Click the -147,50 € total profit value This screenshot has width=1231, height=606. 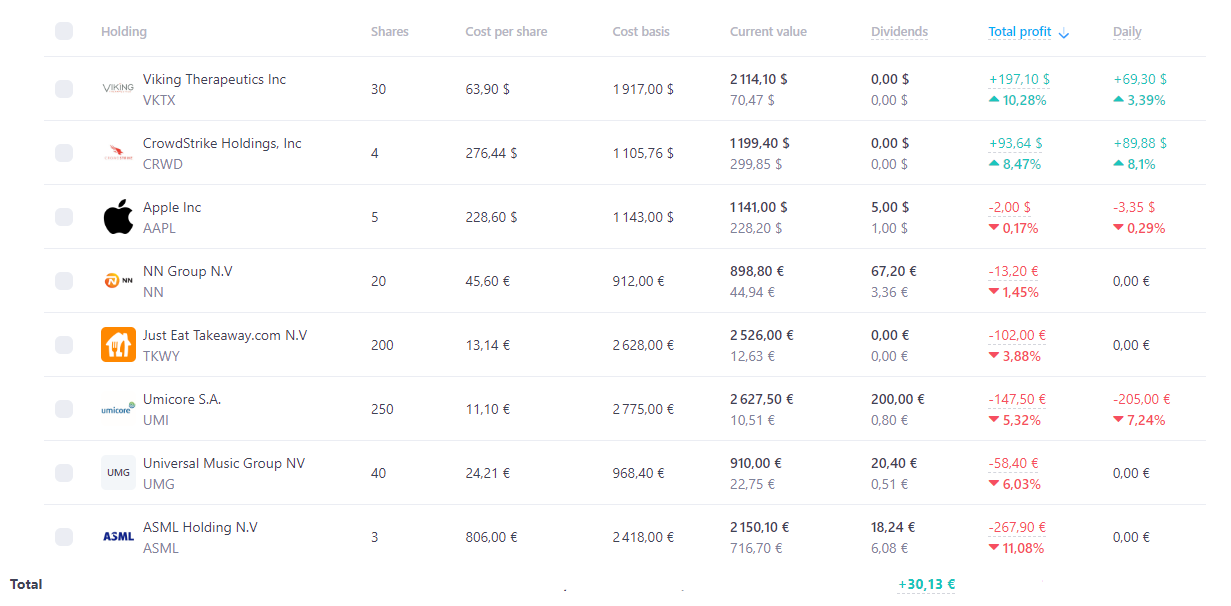click(1017, 399)
